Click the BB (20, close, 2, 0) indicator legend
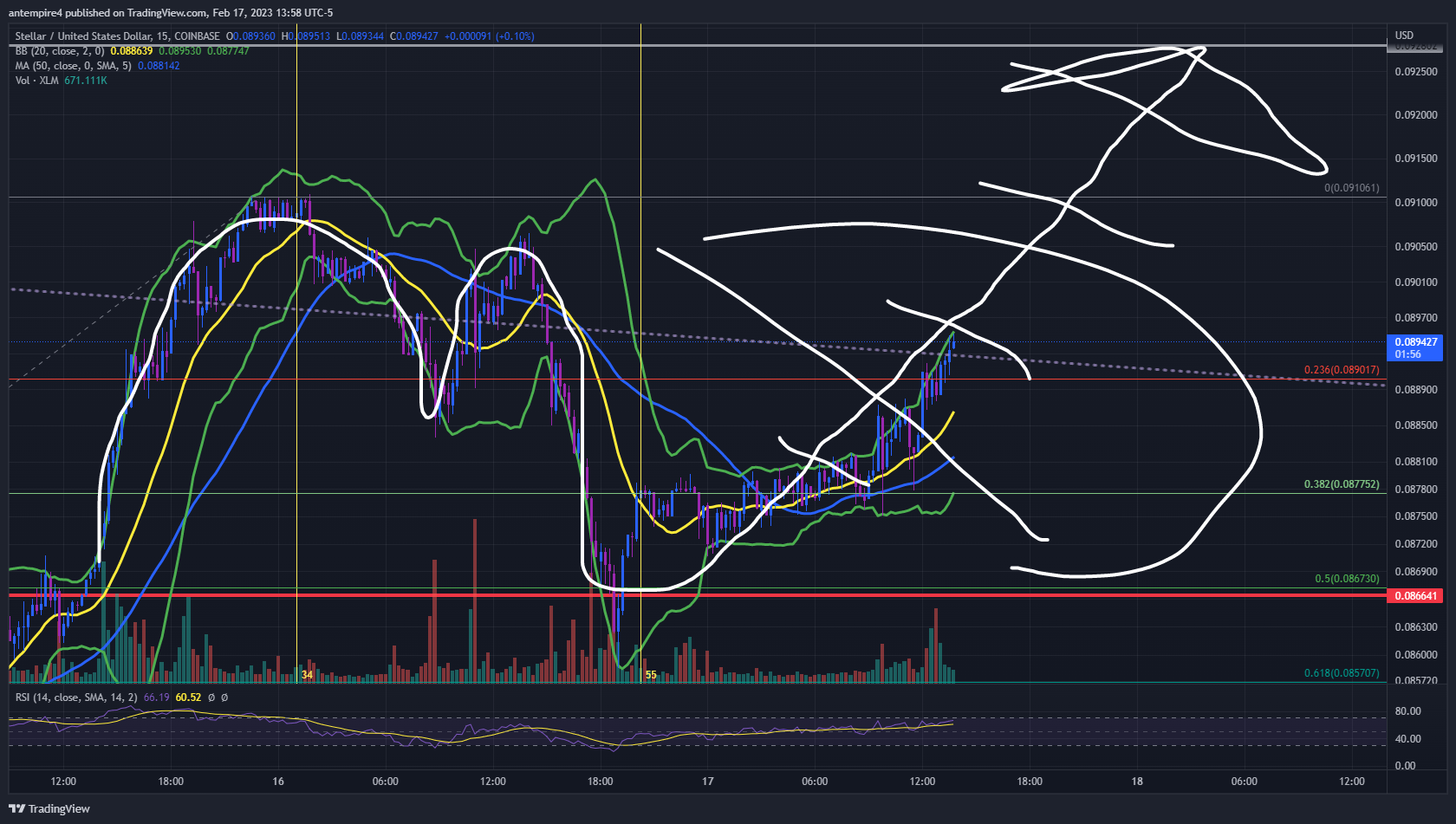This screenshot has height=824, width=1456. [x=59, y=51]
